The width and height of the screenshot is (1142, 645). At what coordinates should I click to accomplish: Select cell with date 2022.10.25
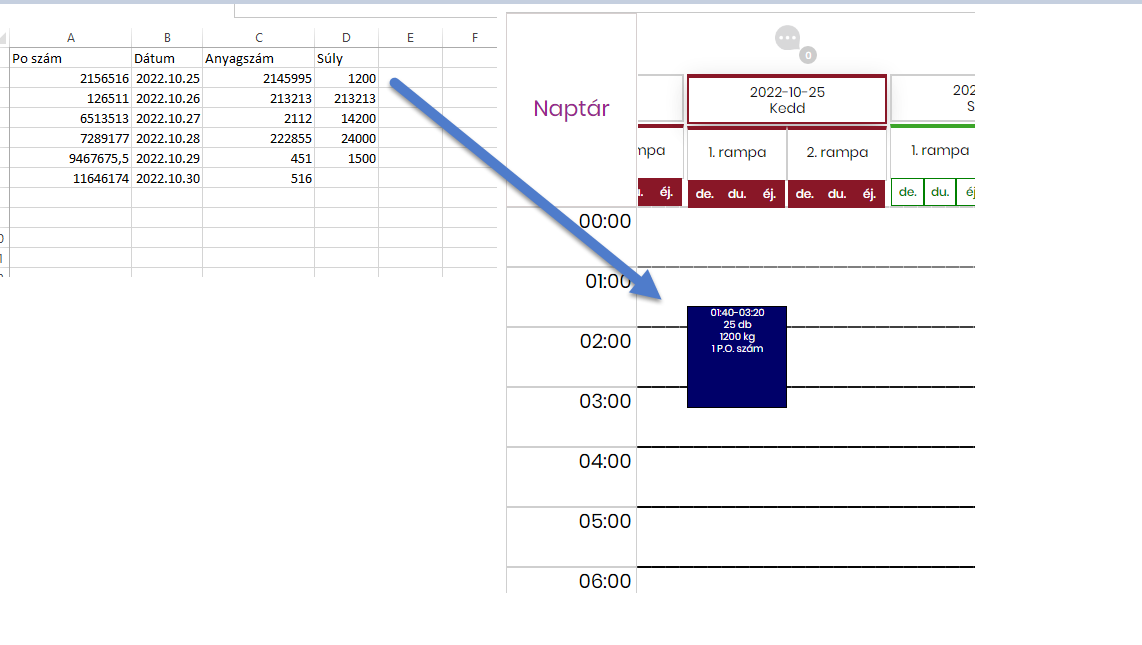pos(167,78)
